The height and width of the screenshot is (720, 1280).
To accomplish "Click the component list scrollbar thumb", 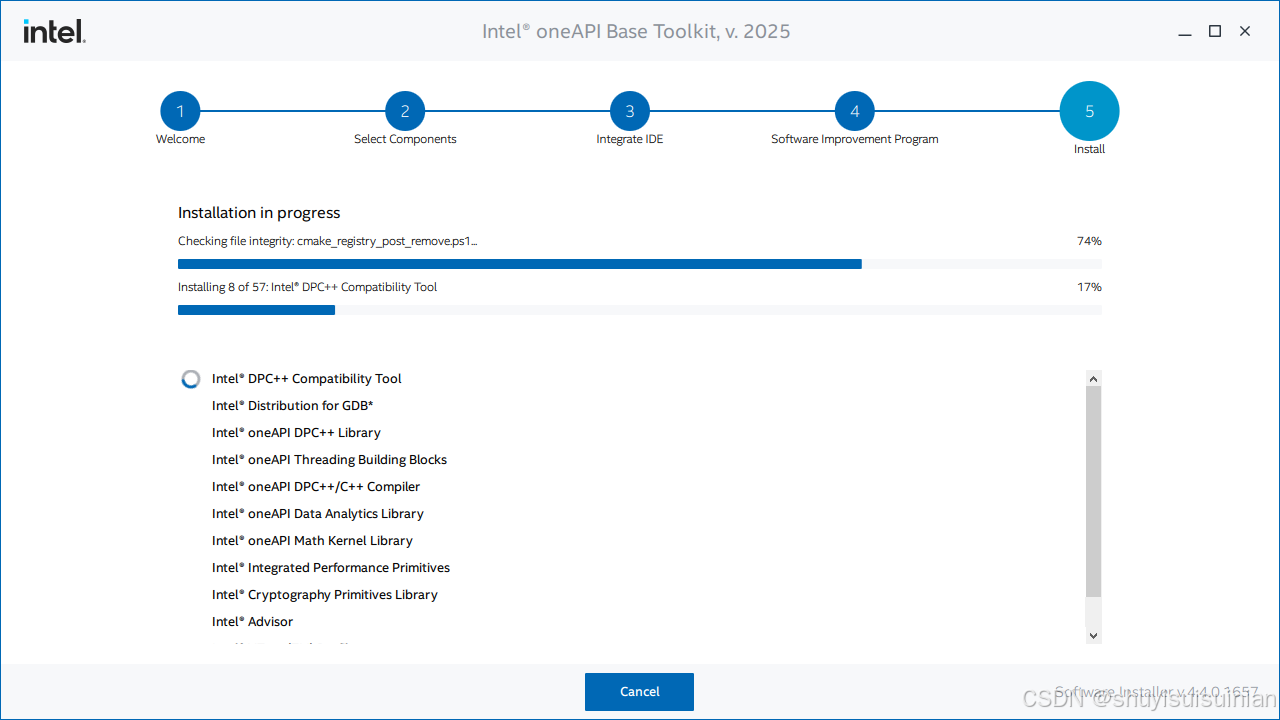I will (1093, 491).
